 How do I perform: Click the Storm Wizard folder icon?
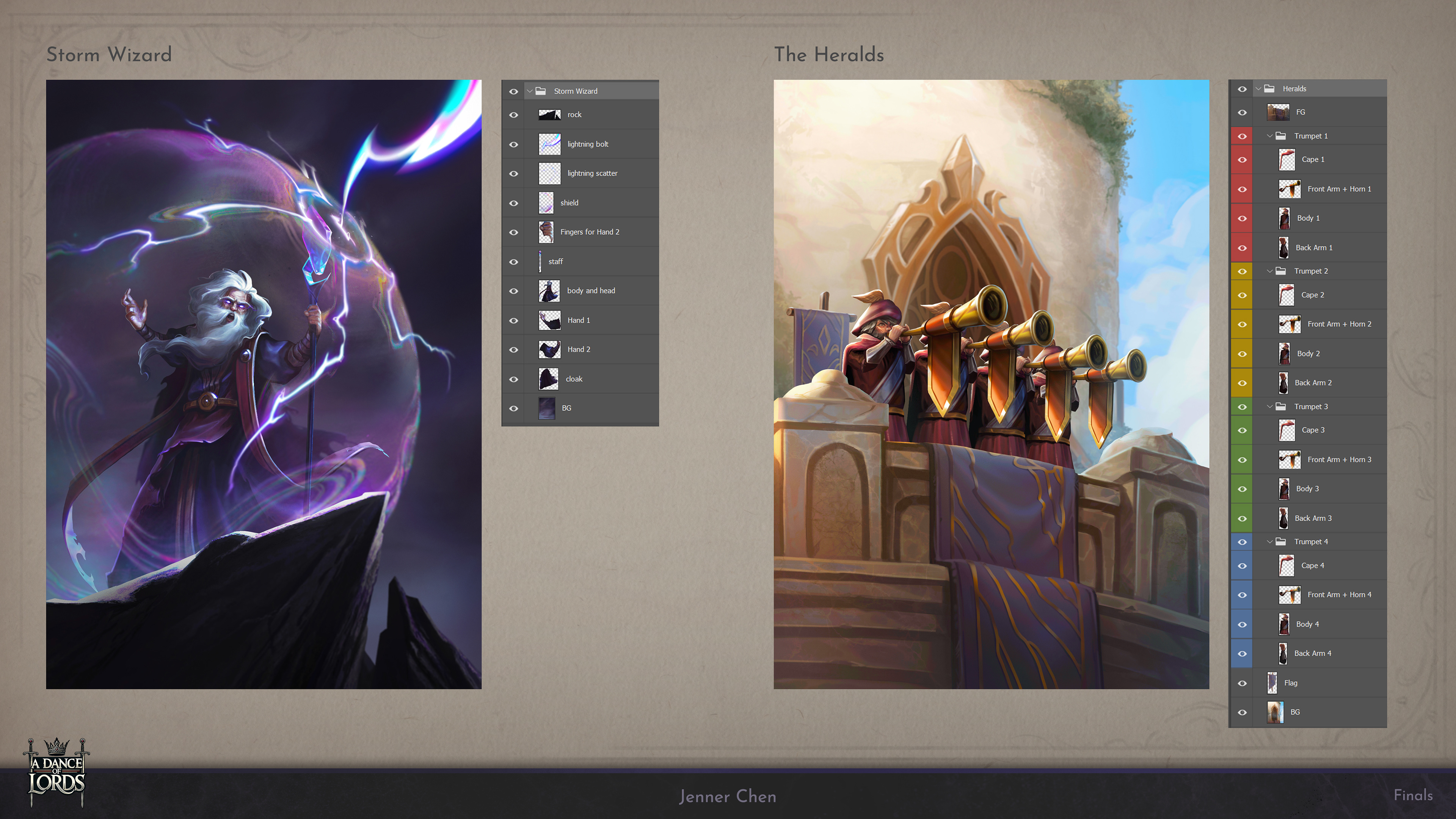[x=540, y=91]
